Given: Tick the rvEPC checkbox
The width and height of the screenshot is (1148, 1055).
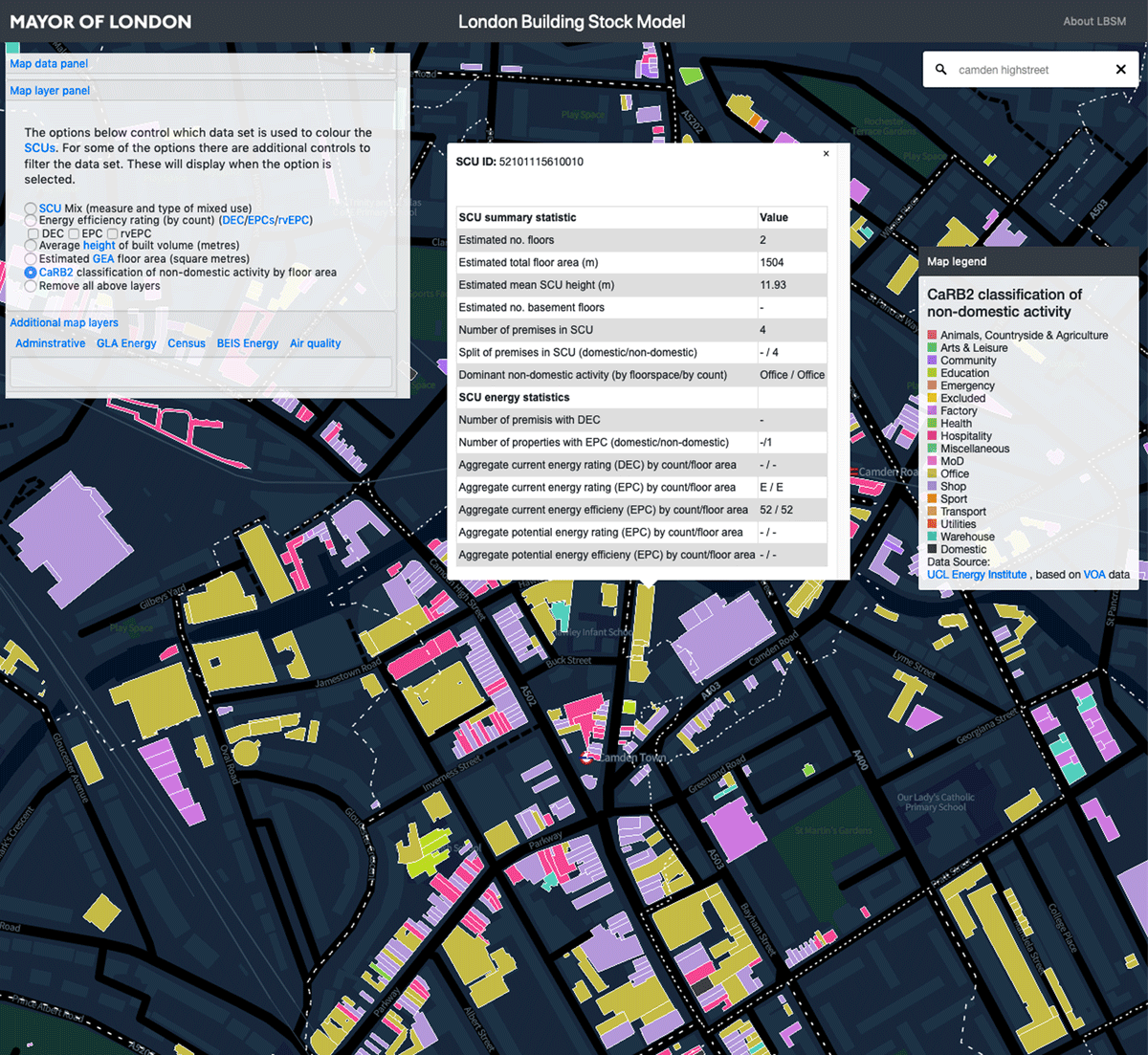Looking at the screenshot, I should tap(112, 233).
